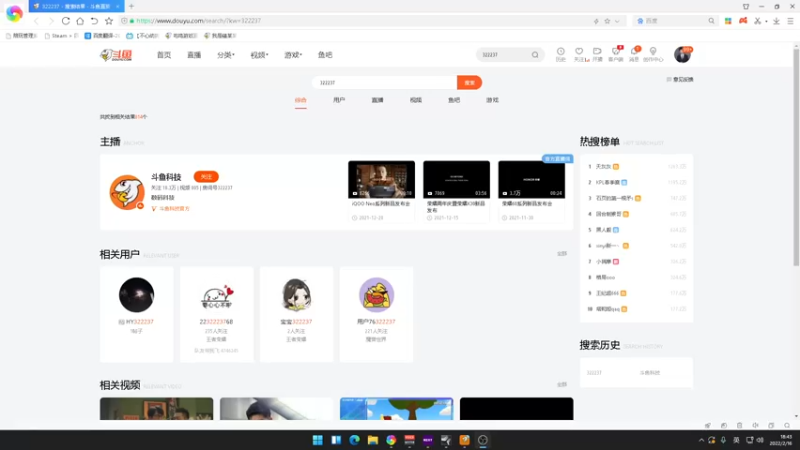Go to 首页 in site navigation

click(164, 55)
